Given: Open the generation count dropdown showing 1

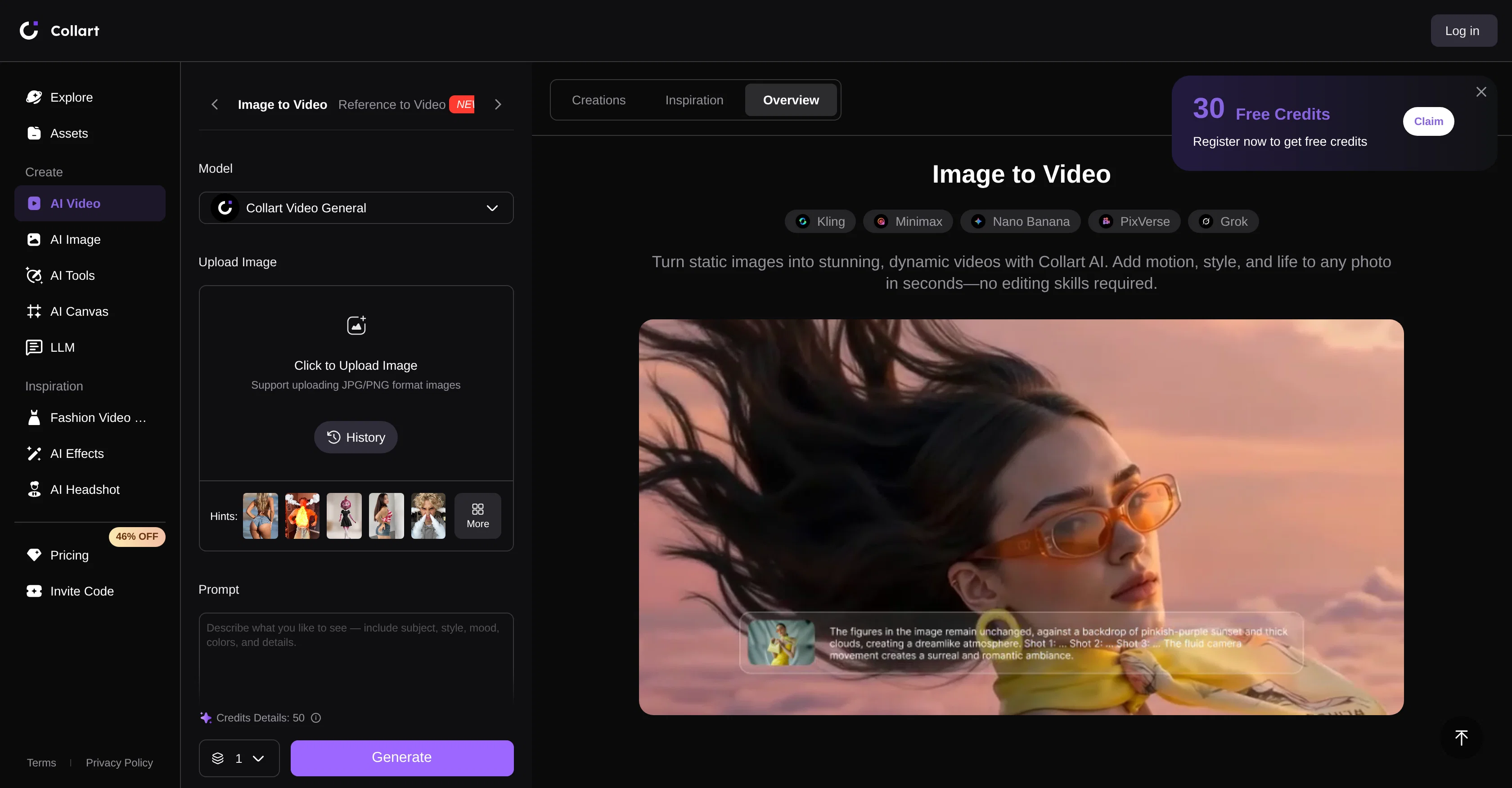Looking at the screenshot, I should point(239,758).
